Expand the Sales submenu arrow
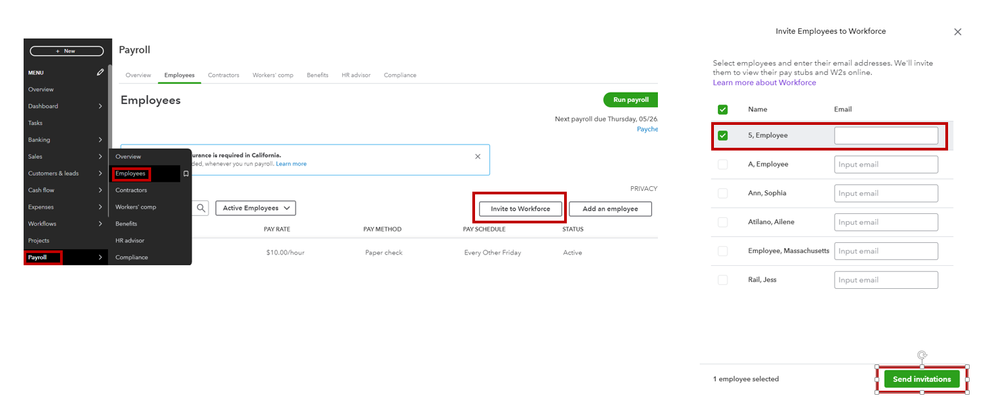This screenshot has width=998, height=411. pos(100,157)
